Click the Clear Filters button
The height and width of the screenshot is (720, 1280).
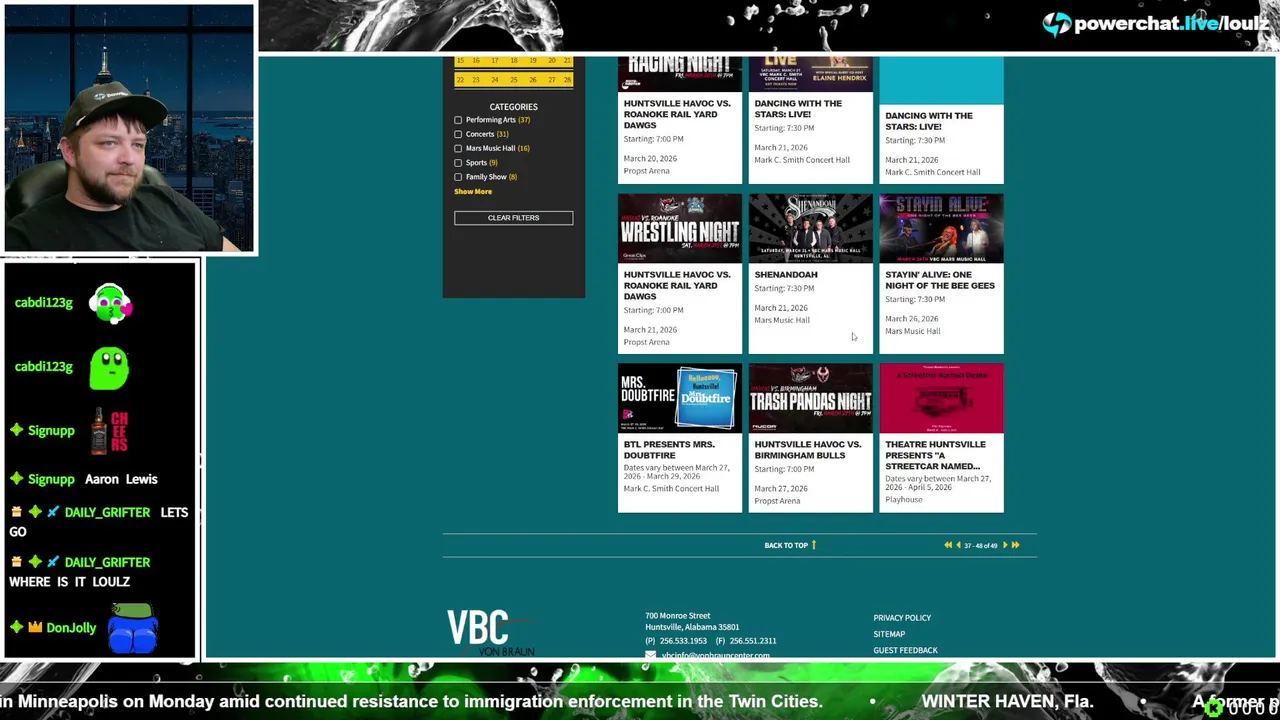513,218
